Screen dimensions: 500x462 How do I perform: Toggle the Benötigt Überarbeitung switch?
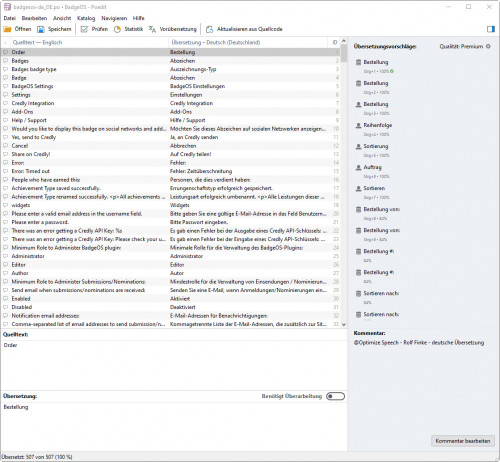335,396
